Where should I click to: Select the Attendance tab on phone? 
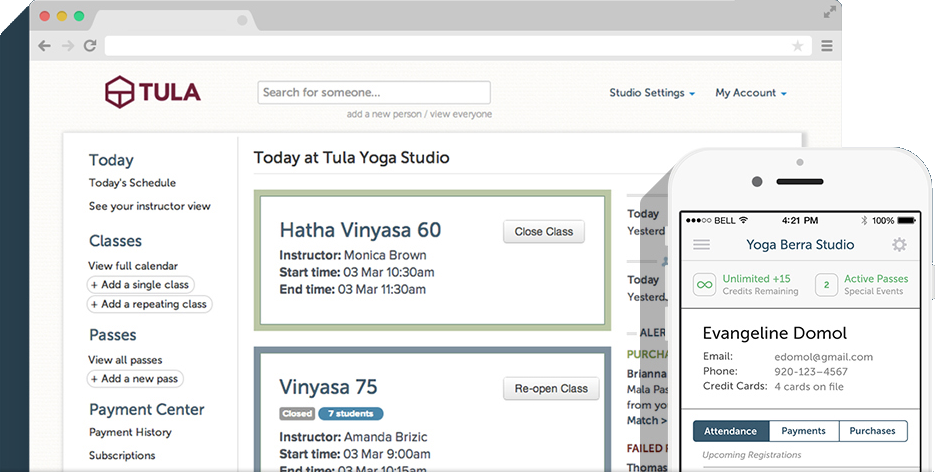(731, 431)
